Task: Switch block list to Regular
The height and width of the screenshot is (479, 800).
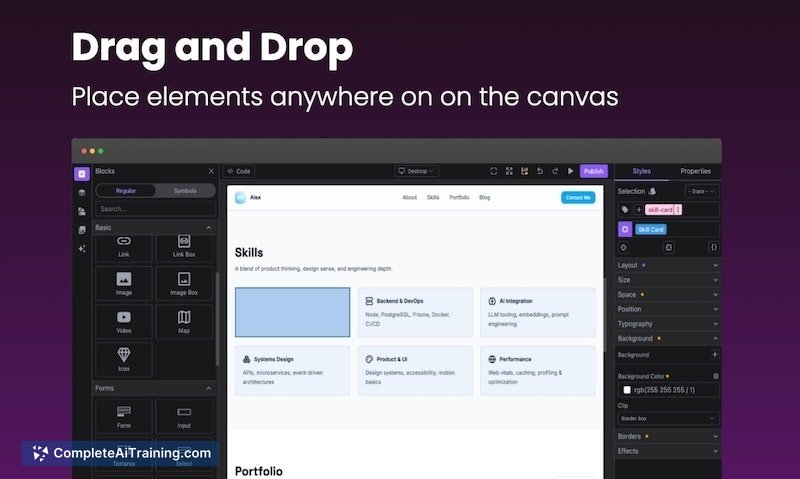Action: click(126, 190)
